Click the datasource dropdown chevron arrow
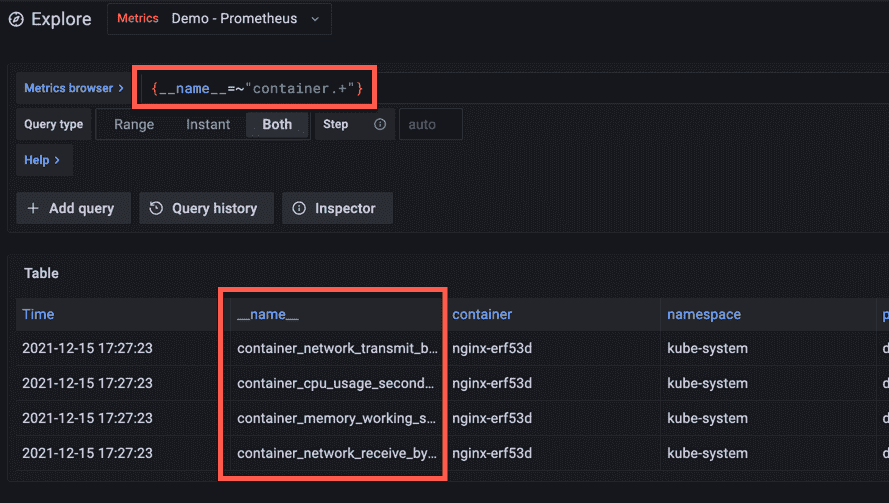Image resolution: width=889 pixels, height=503 pixels. tap(315, 19)
